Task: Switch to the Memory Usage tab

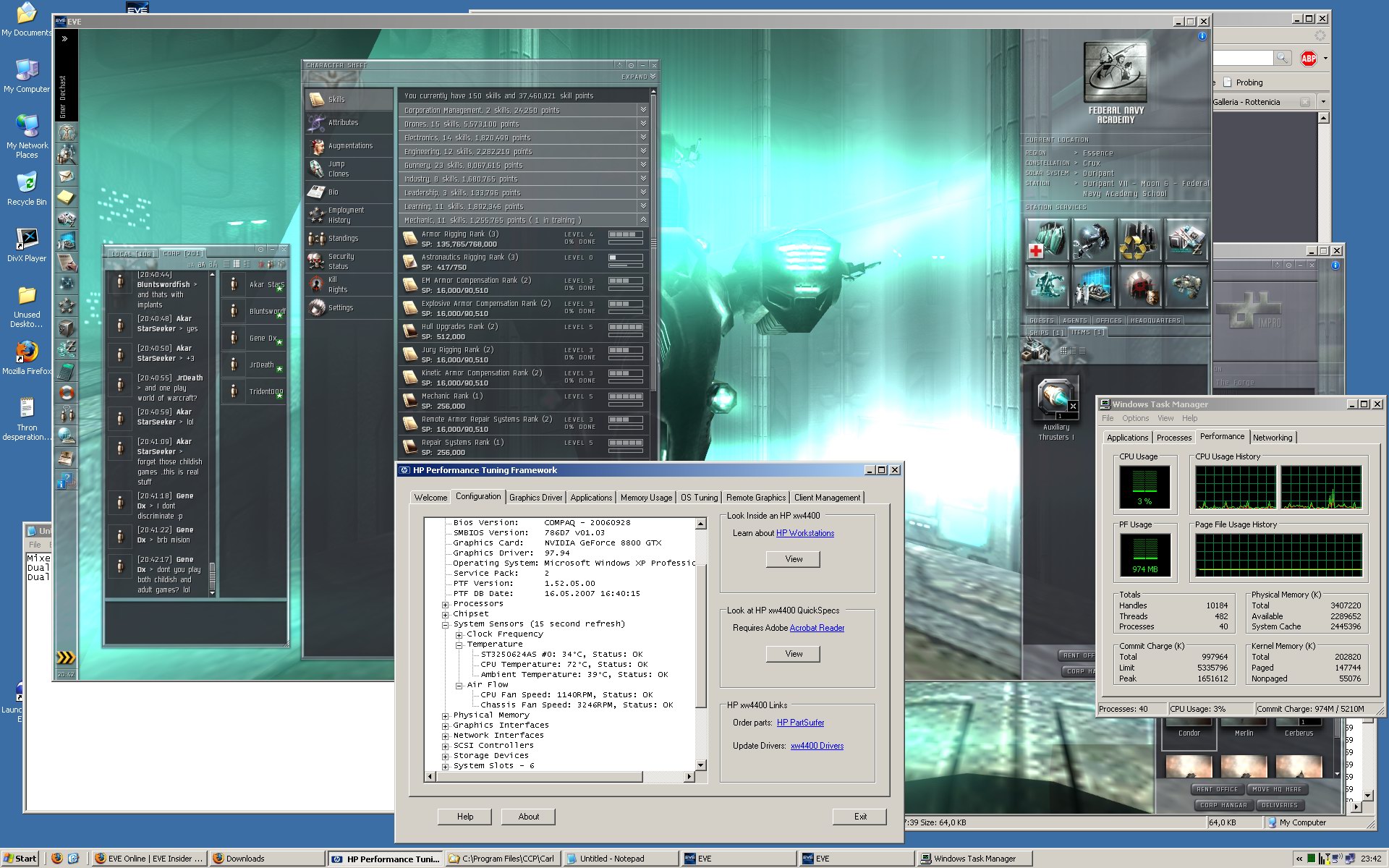Action: (646, 498)
